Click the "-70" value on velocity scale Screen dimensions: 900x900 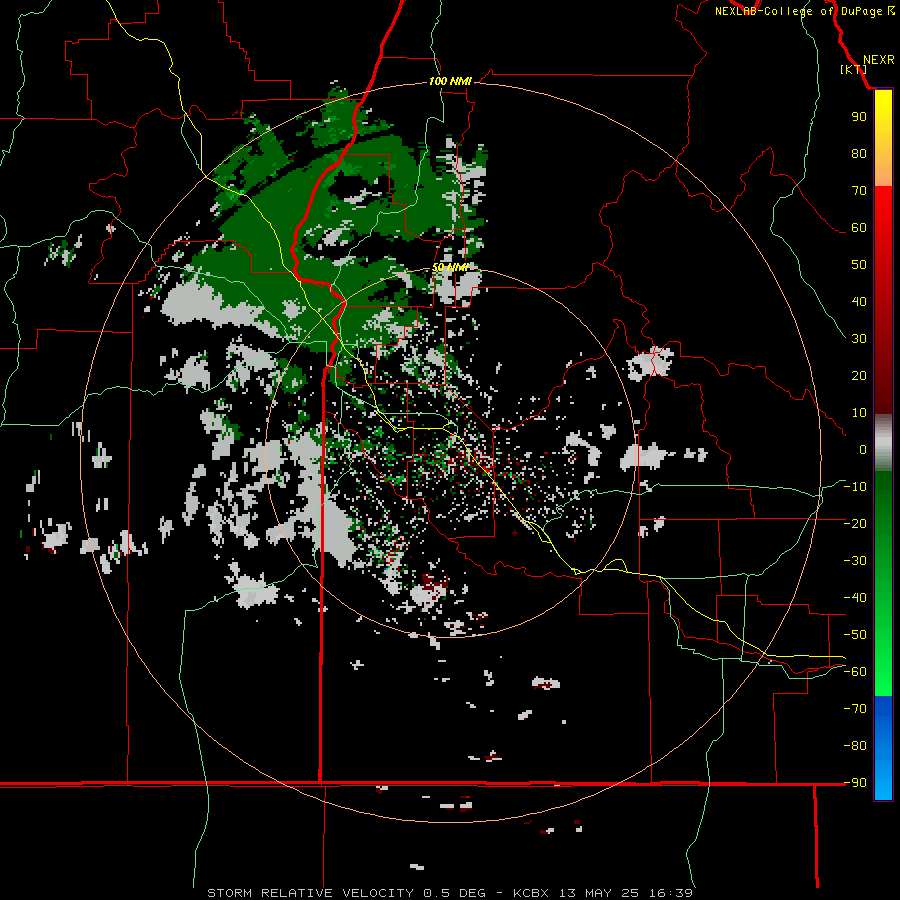tap(855, 709)
